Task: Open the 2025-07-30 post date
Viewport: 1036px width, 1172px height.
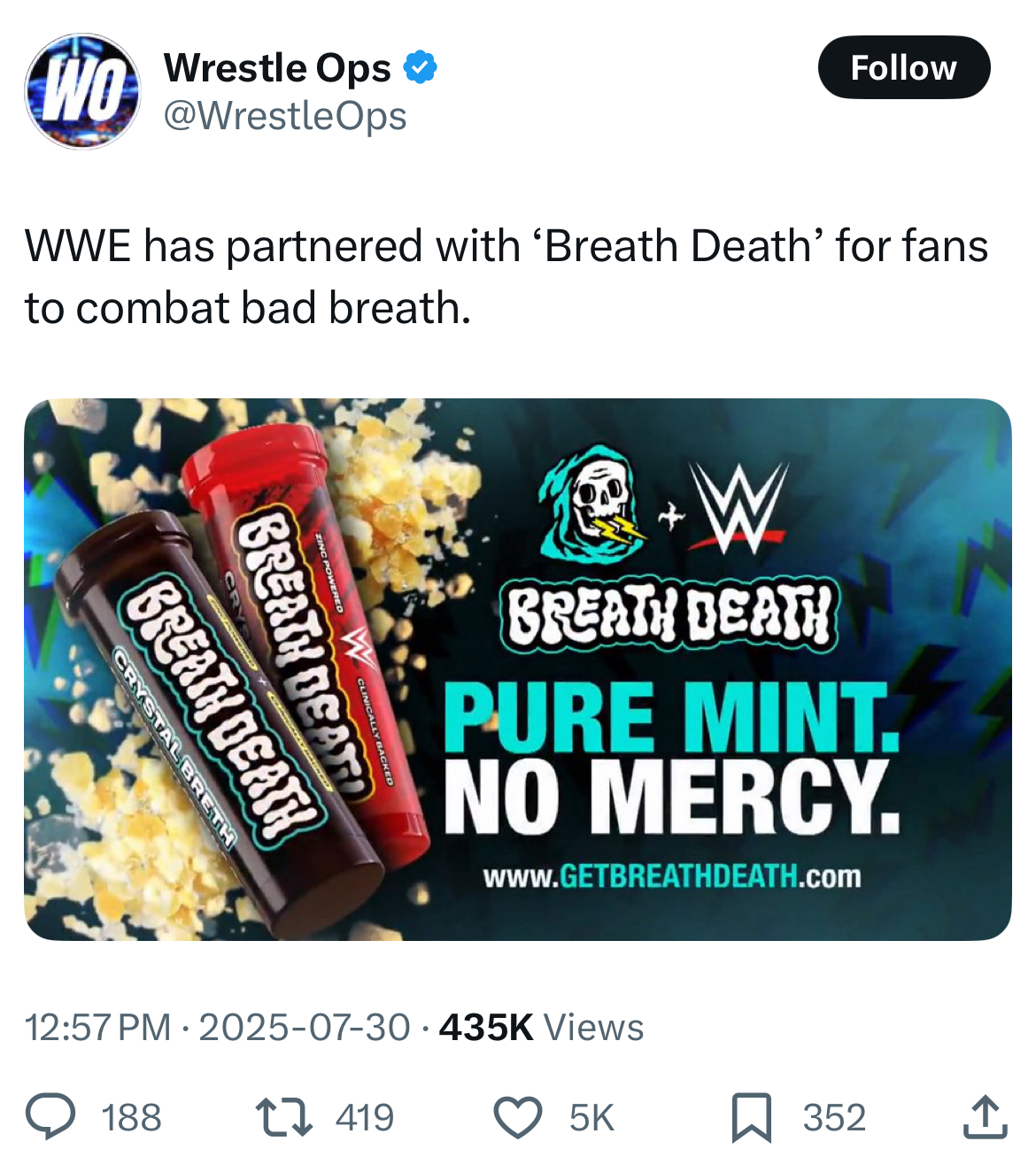Action: click(305, 1028)
